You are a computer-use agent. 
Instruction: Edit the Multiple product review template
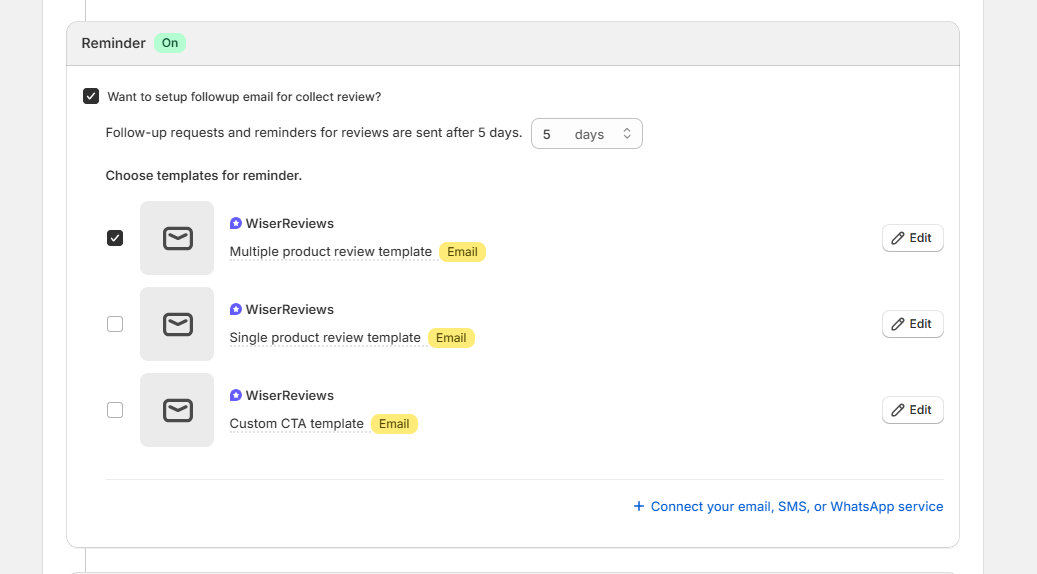(912, 238)
